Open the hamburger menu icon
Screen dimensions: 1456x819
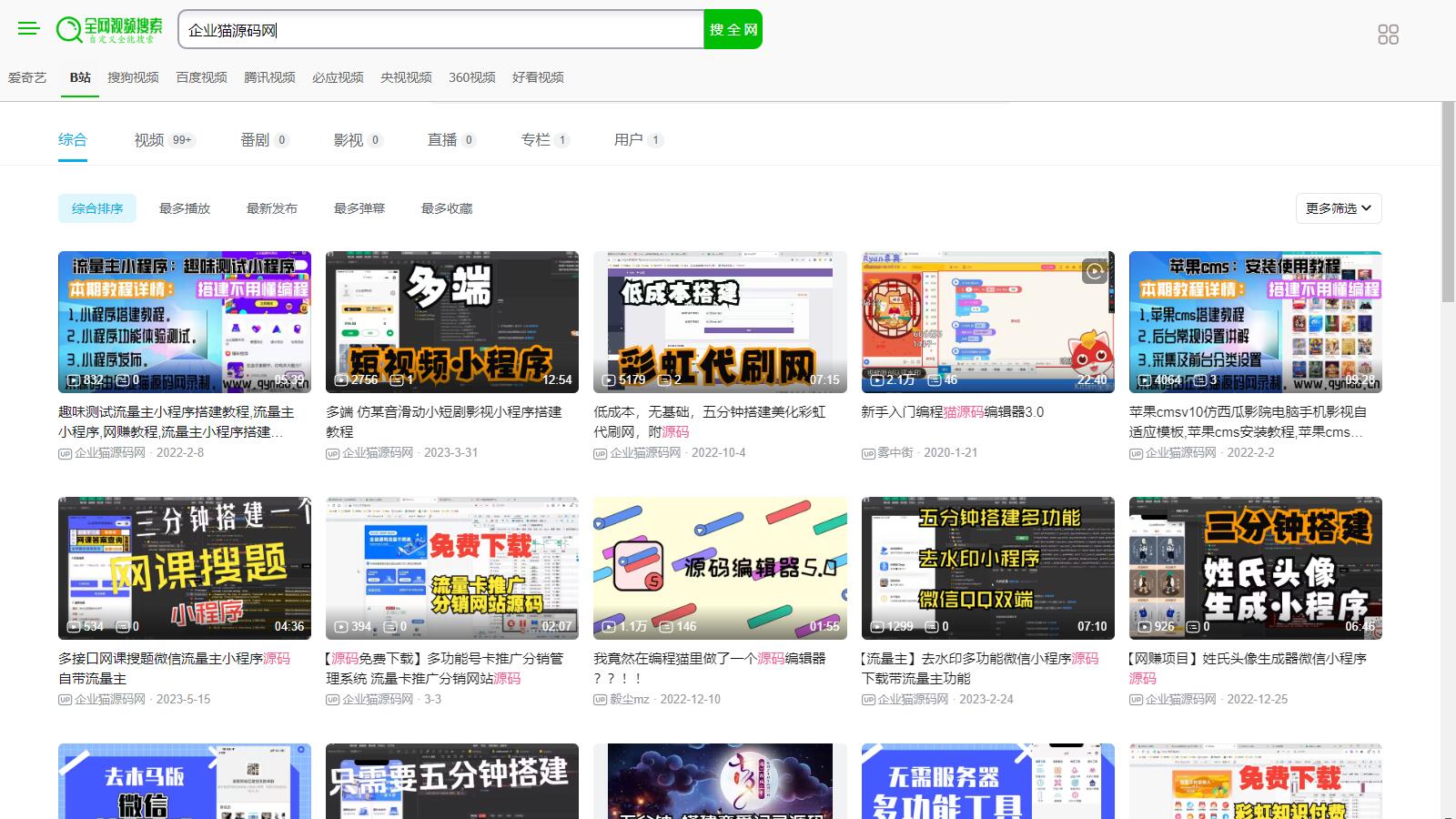(29, 29)
